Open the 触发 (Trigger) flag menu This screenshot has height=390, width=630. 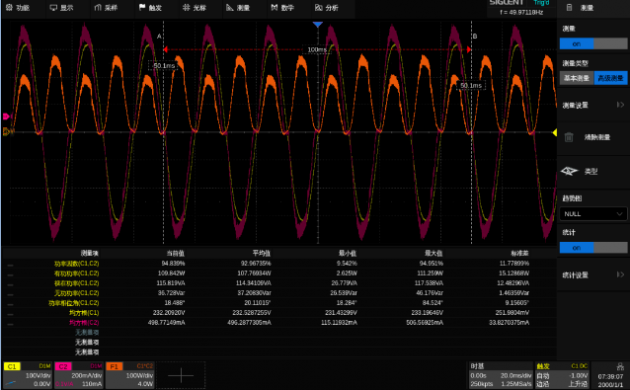[150, 8]
